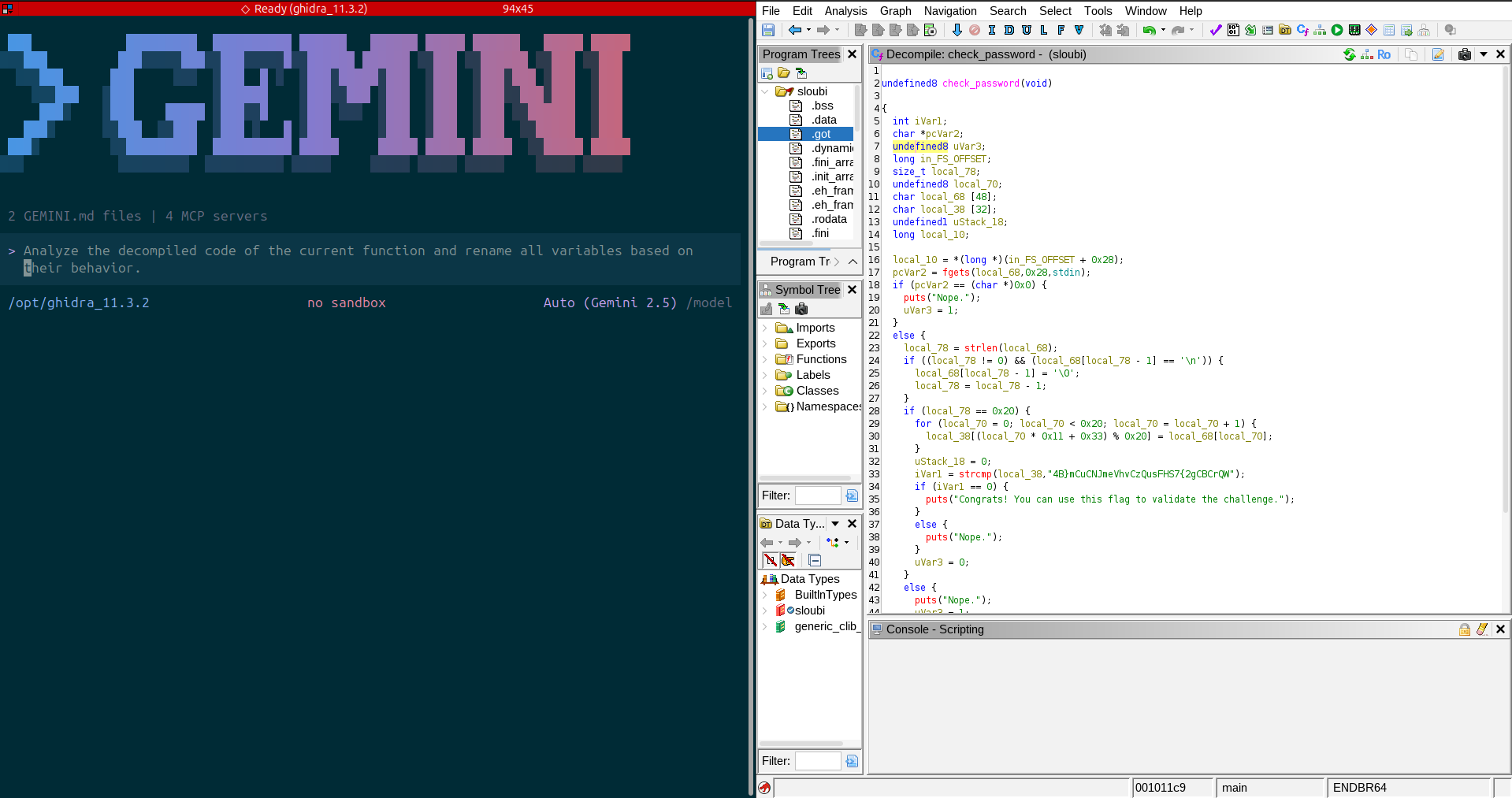Click the Undo arrow in the toolbar
The image size is (1512, 798).
(x=1150, y=30)
